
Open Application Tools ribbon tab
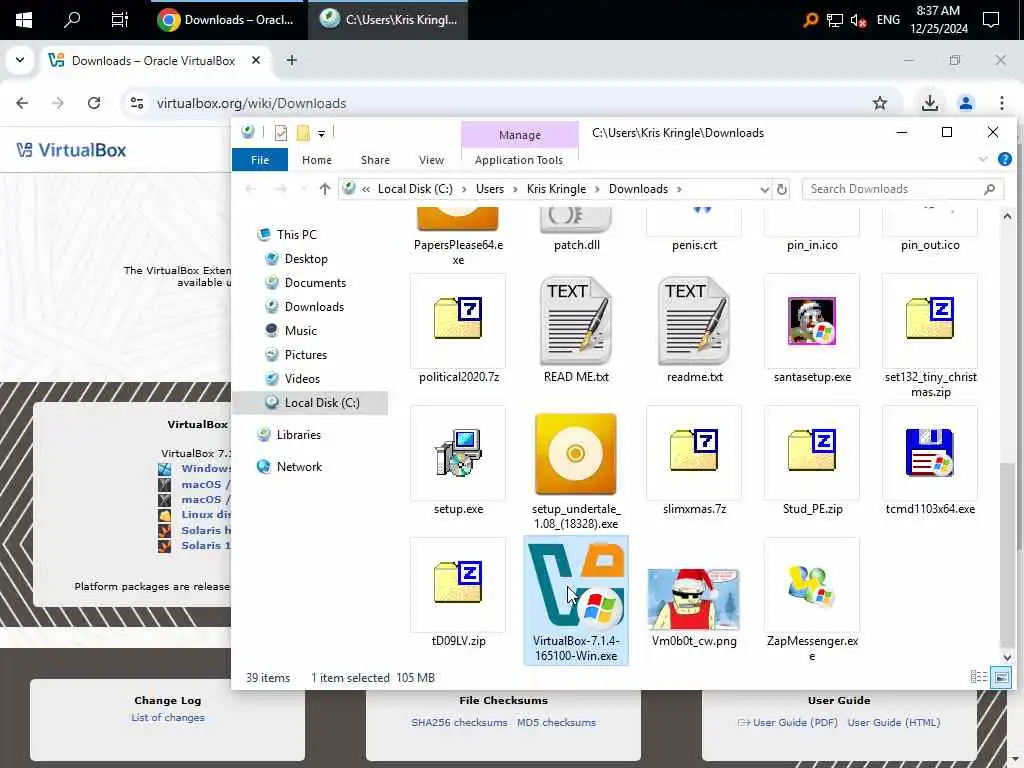[x=519, y=160]
